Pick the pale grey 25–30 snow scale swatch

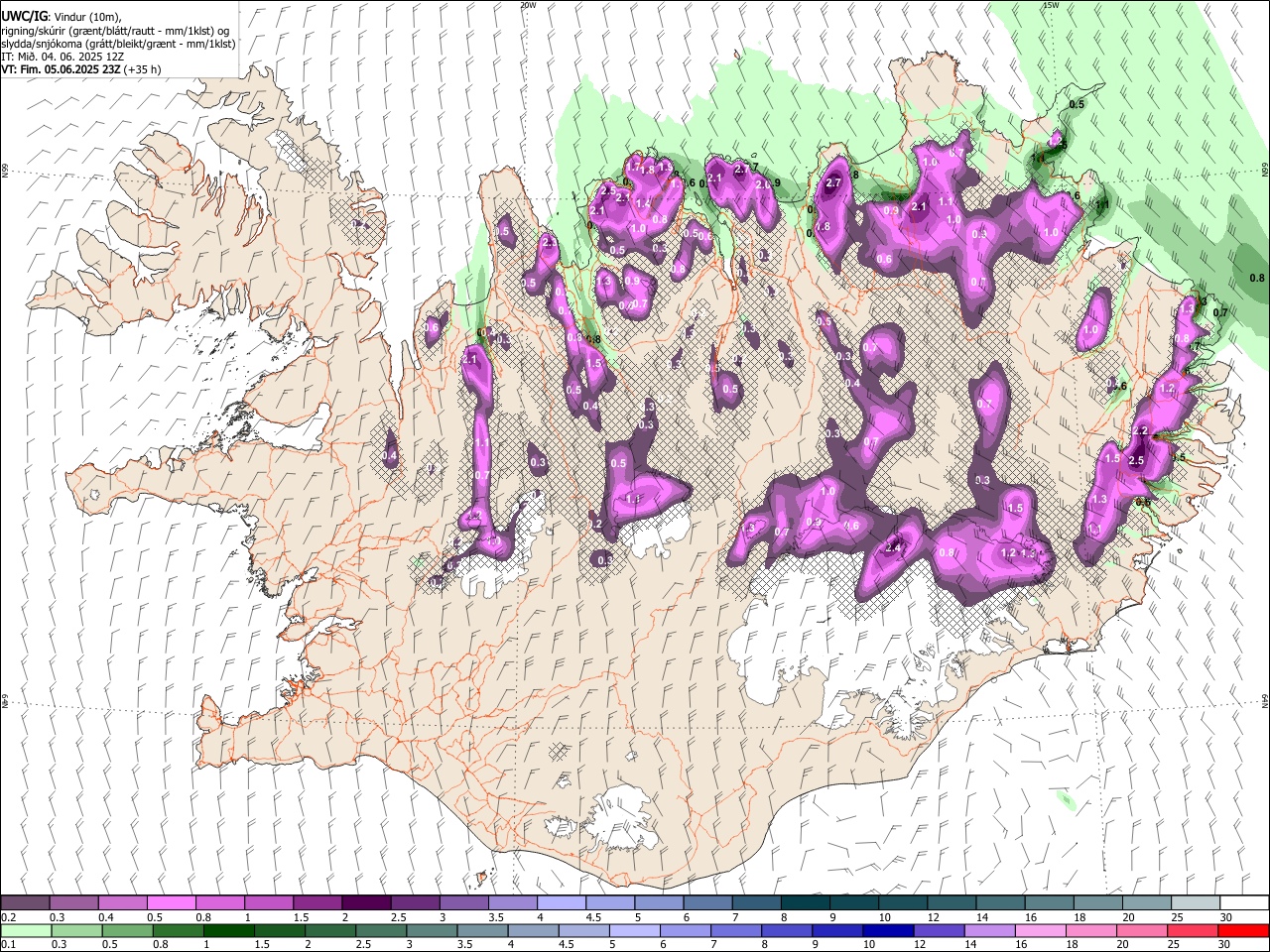pyautogui.click(x=1196, y=903)
